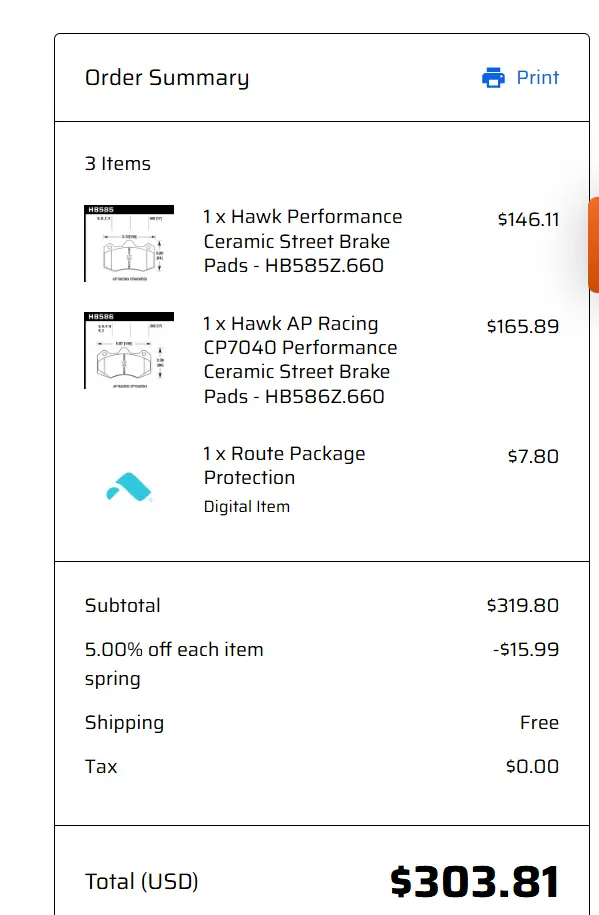Click the Digital Item label
599x915 pixels.
(246, 507)
